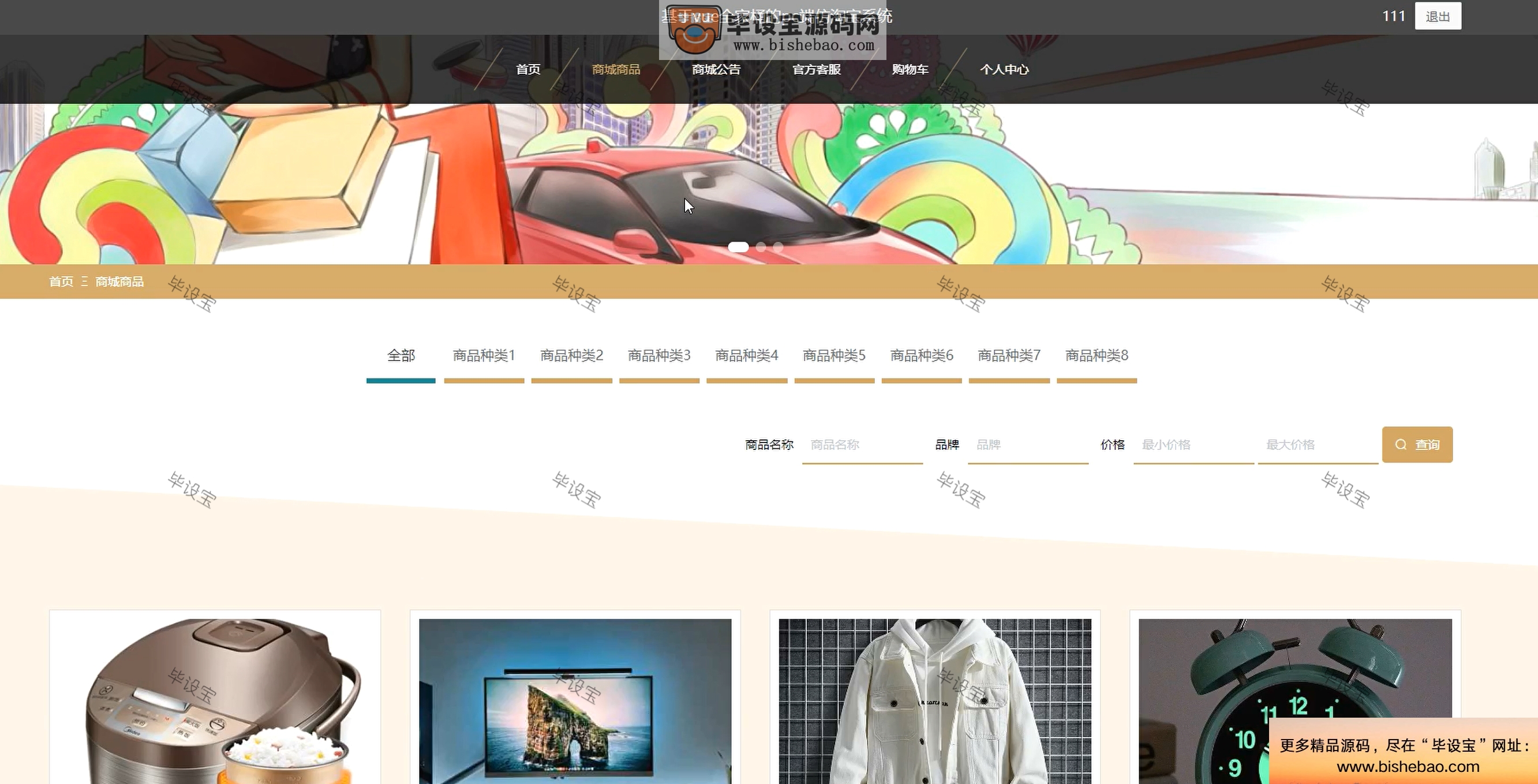Screen dimensions: 1538x784
Task: Open the green alarm clock product thumbnail
Action: click(x=1295, y=701)
